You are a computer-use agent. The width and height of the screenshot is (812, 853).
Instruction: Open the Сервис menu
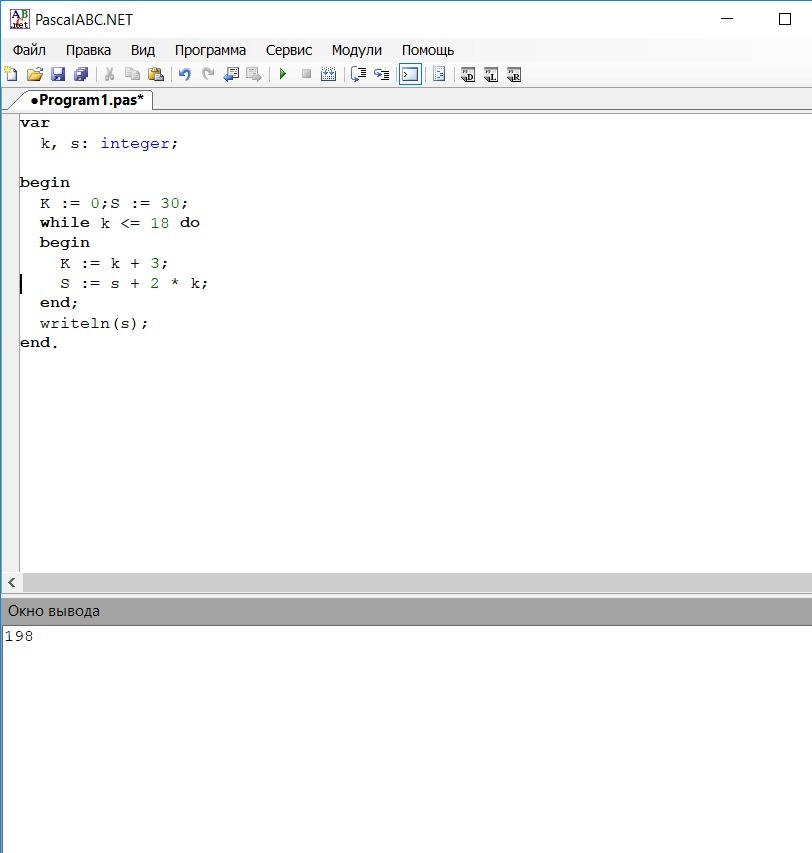289,50
